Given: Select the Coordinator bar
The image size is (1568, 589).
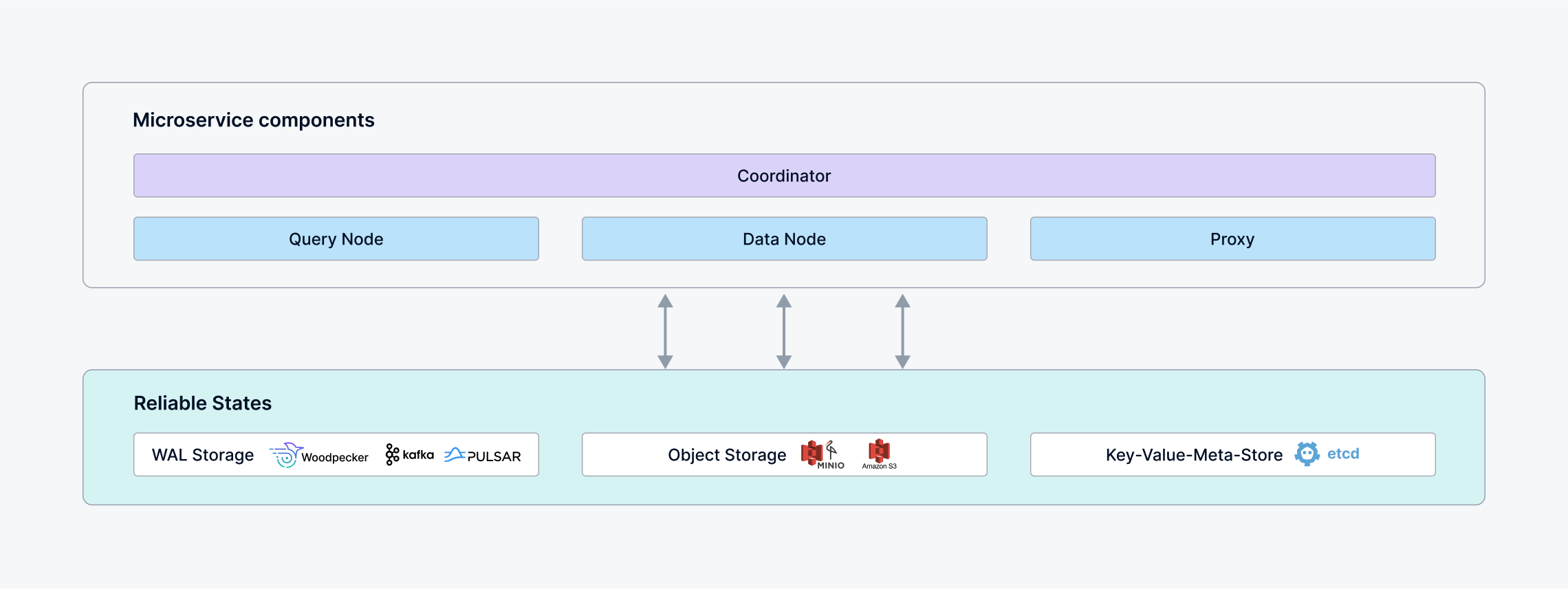Looking at the screenshot, I should [x=784, y=176].
